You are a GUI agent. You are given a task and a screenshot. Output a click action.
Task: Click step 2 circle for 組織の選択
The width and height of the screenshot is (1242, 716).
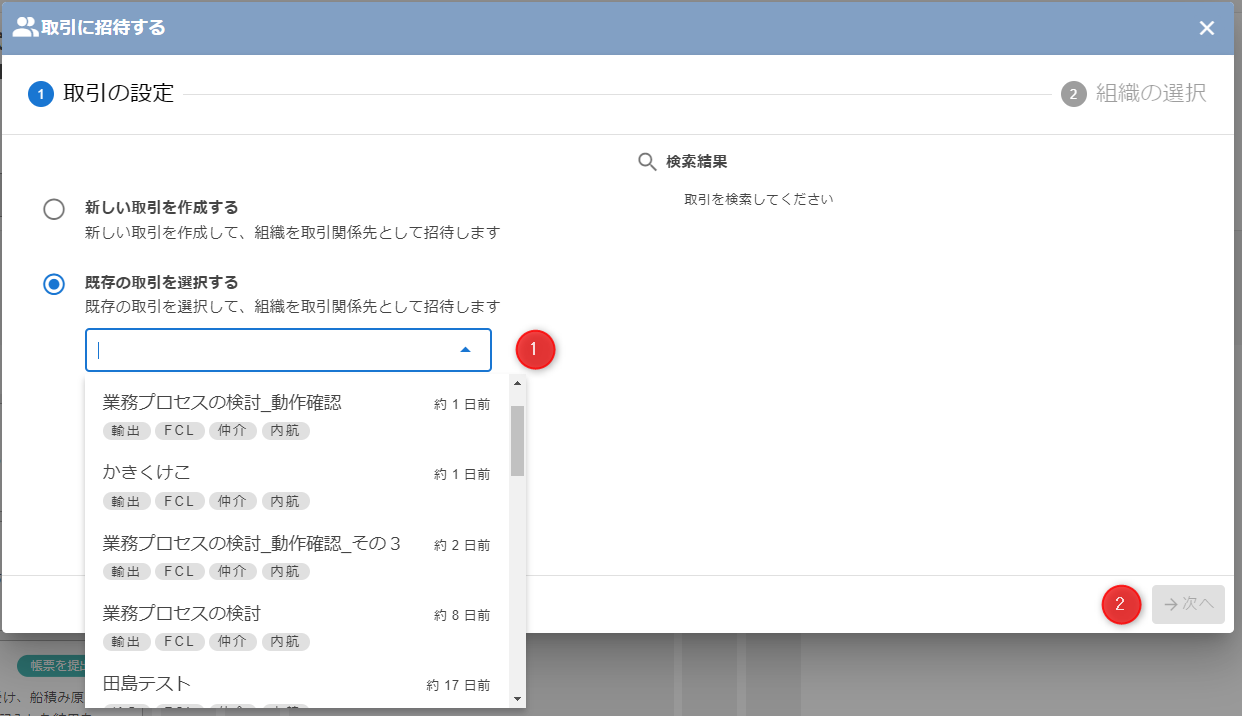(x=1073, y=95)
